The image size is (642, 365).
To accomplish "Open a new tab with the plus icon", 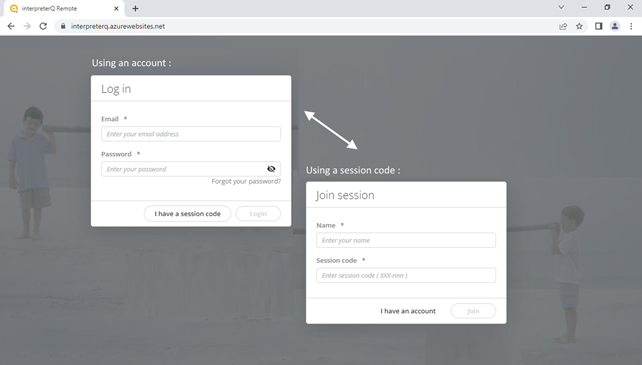I will (136, 8).
